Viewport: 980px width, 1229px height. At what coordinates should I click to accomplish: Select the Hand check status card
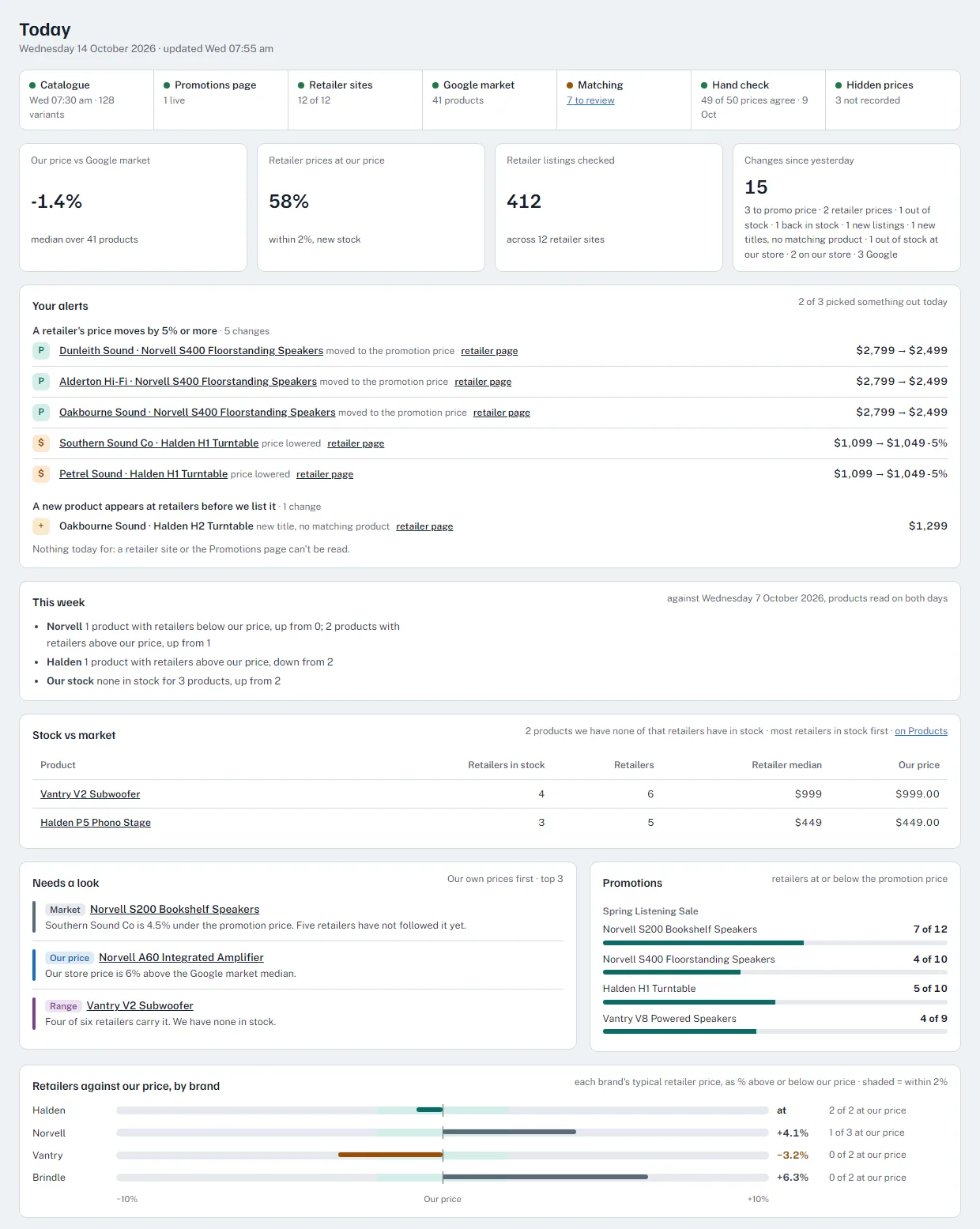758,100
